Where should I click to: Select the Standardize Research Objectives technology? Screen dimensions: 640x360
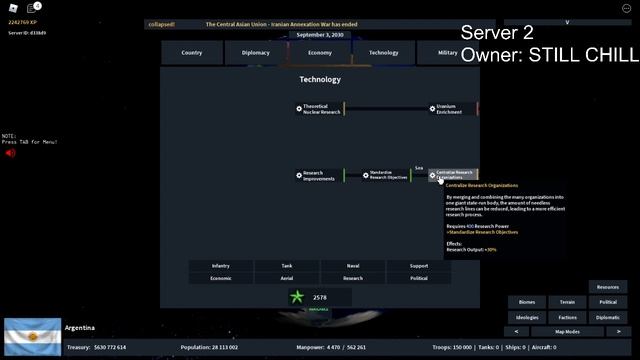(387, 176)
